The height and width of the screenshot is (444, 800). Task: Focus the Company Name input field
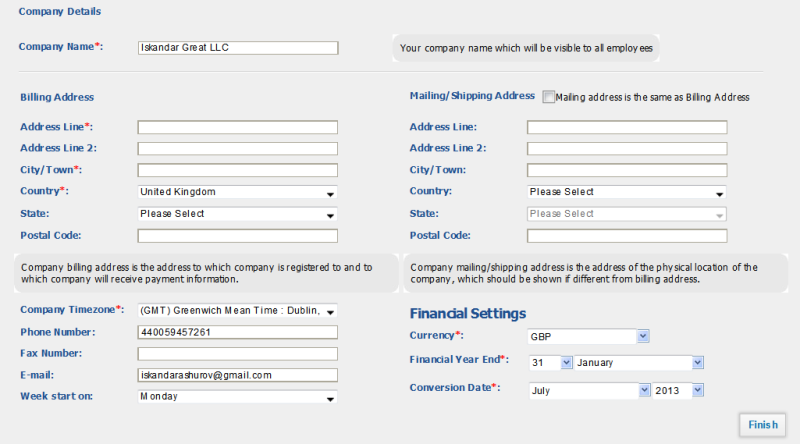(x=238, y=48)
